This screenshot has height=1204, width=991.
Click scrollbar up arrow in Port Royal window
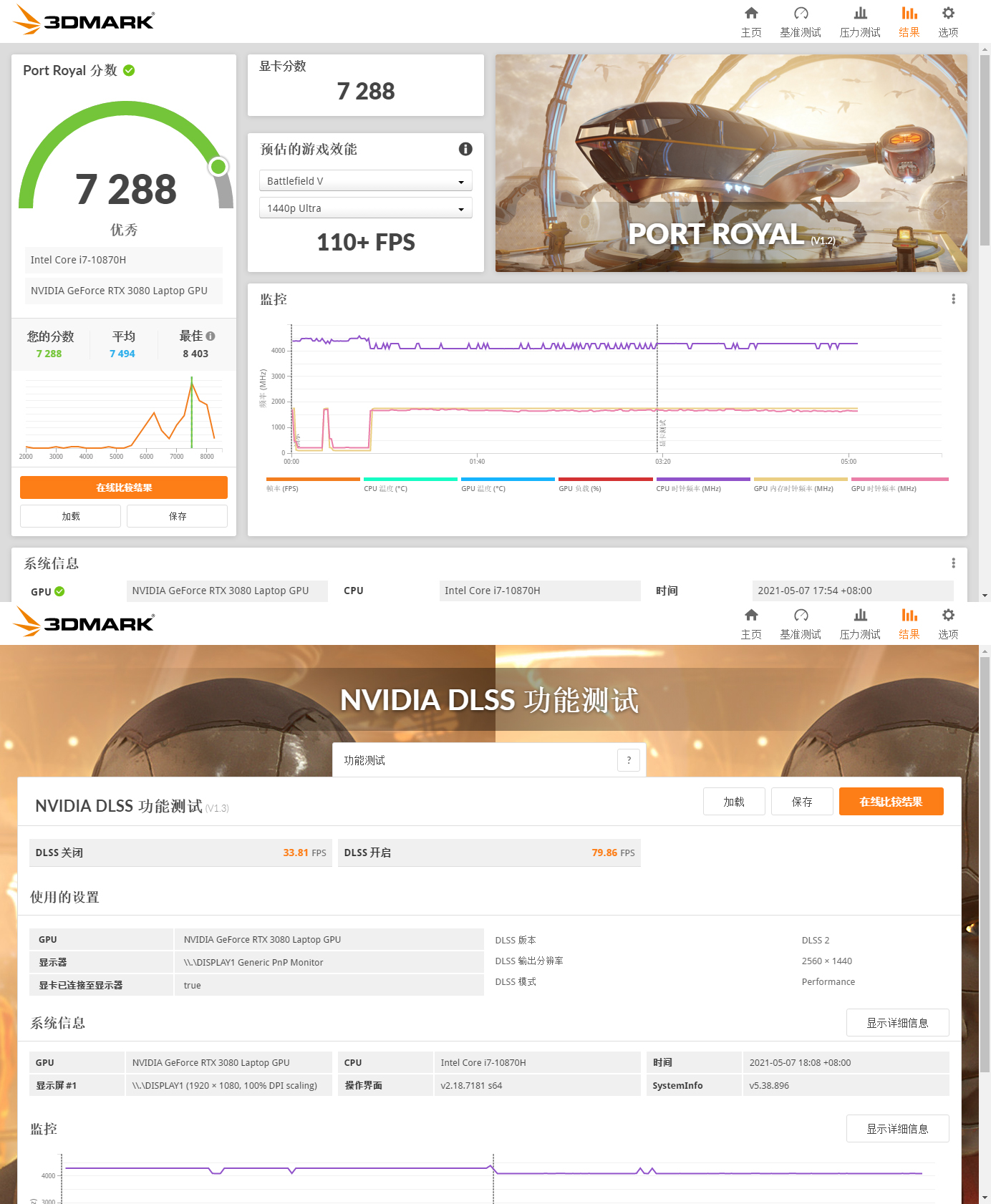point(985,49)
